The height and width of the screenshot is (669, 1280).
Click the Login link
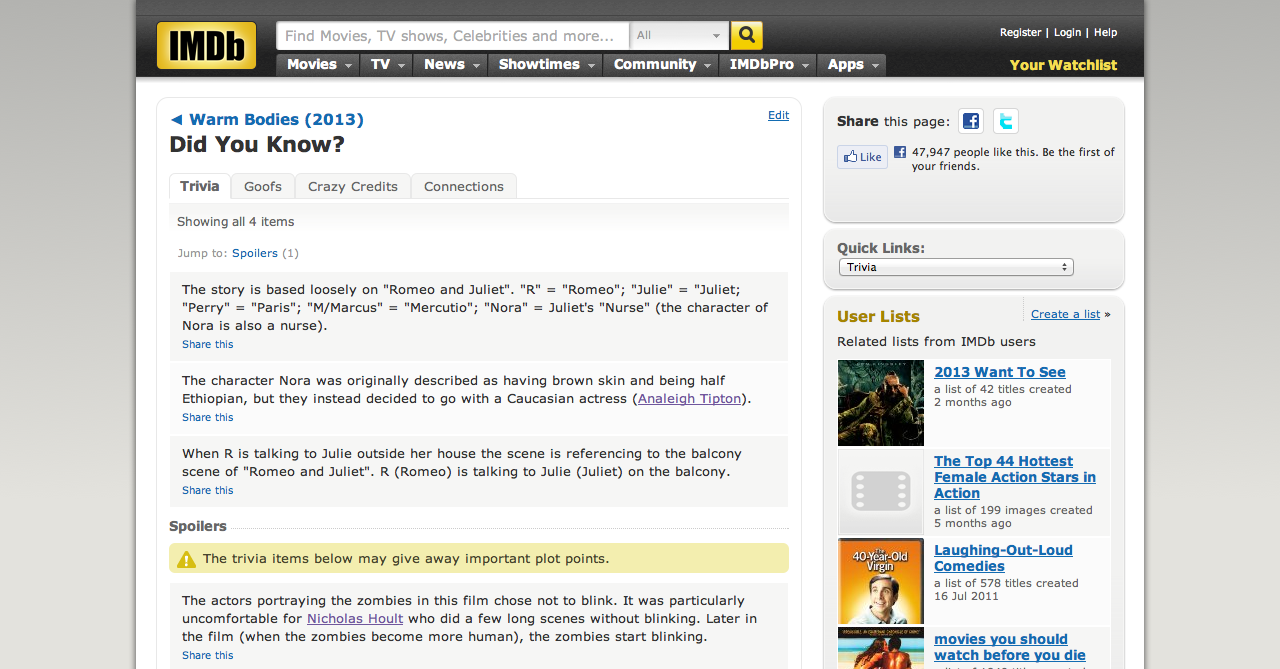tap(1067, 33)
